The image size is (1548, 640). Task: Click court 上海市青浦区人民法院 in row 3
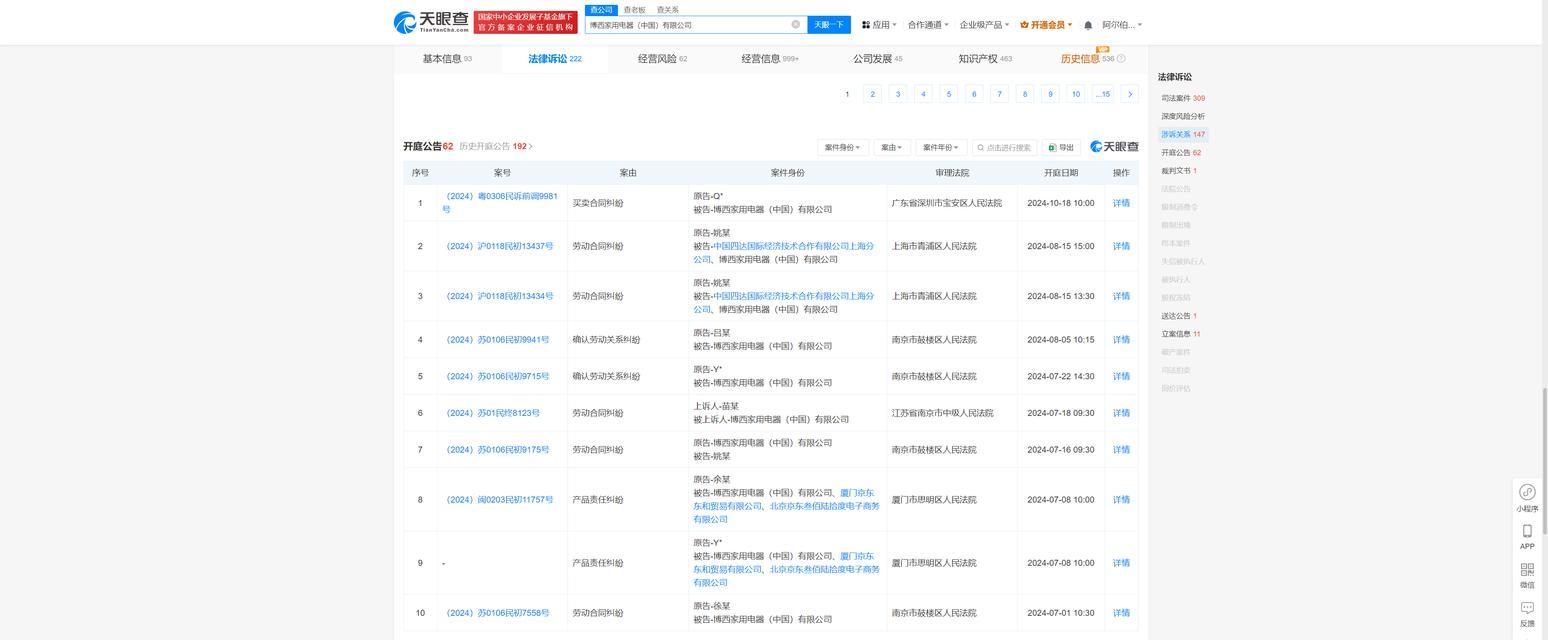(x=934, y=296)
